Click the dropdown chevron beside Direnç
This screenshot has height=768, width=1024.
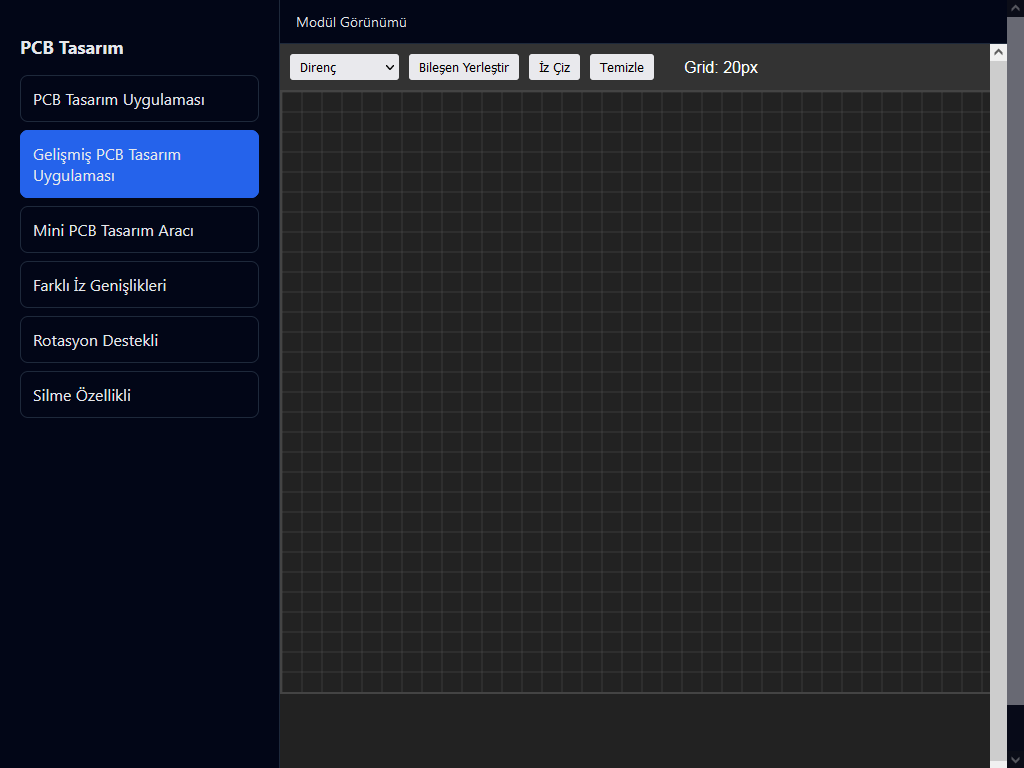[x=389, y=67]
